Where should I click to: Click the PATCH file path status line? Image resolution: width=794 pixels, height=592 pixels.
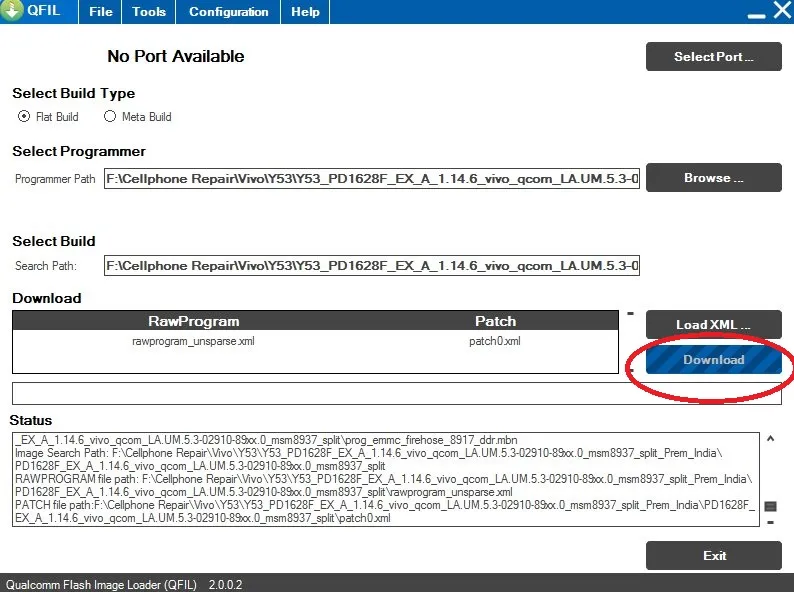(385, 511)
